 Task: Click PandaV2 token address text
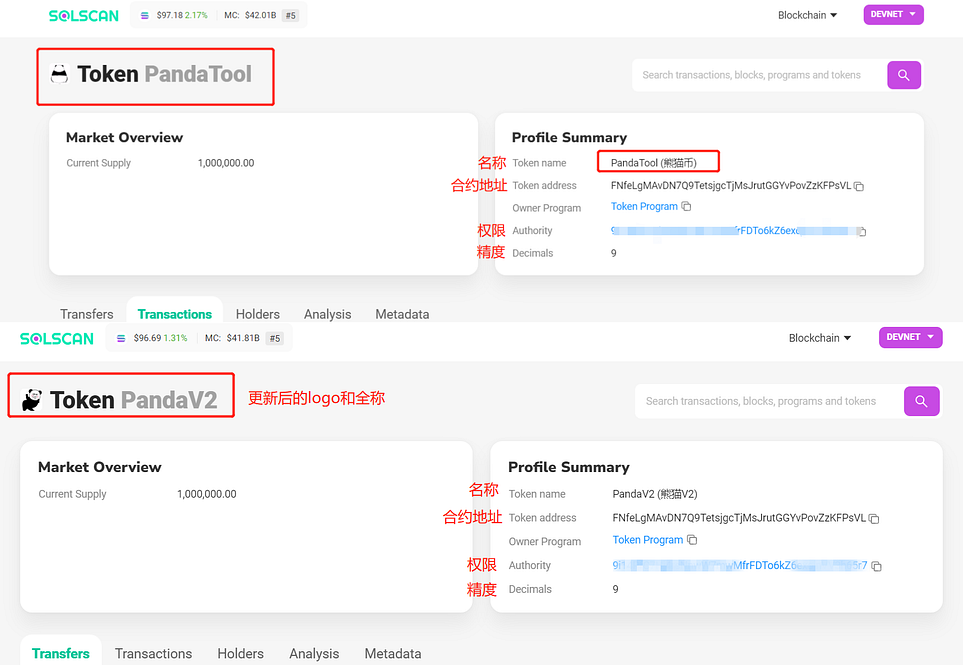tap(739, 518)
